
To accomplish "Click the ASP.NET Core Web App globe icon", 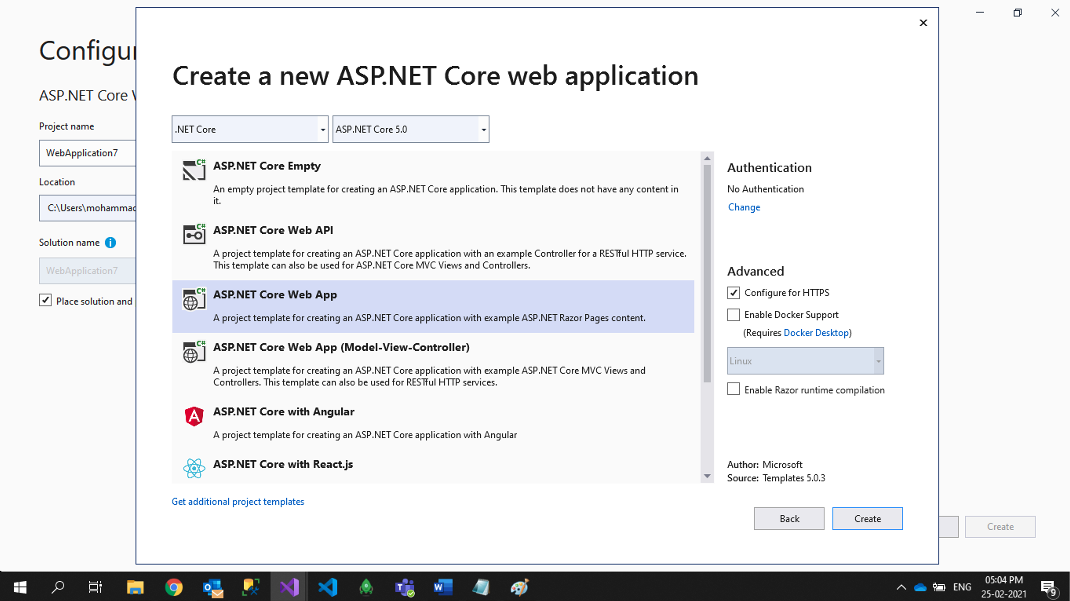I will pos(194,299).
